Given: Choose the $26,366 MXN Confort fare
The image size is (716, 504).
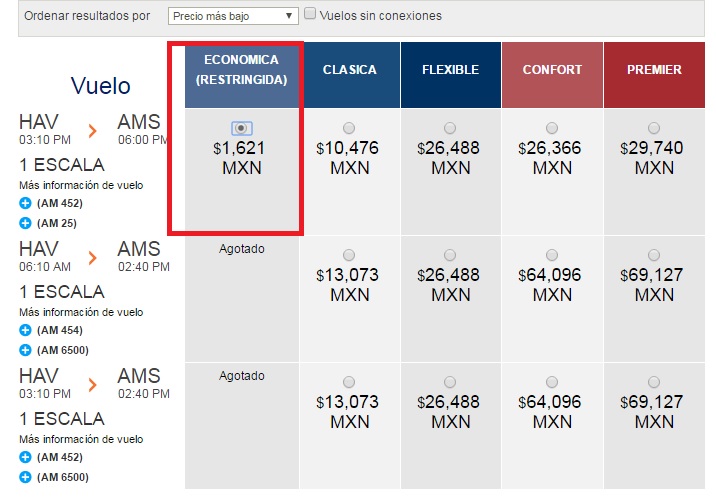Looking at the screenshot, I should 552,128.
